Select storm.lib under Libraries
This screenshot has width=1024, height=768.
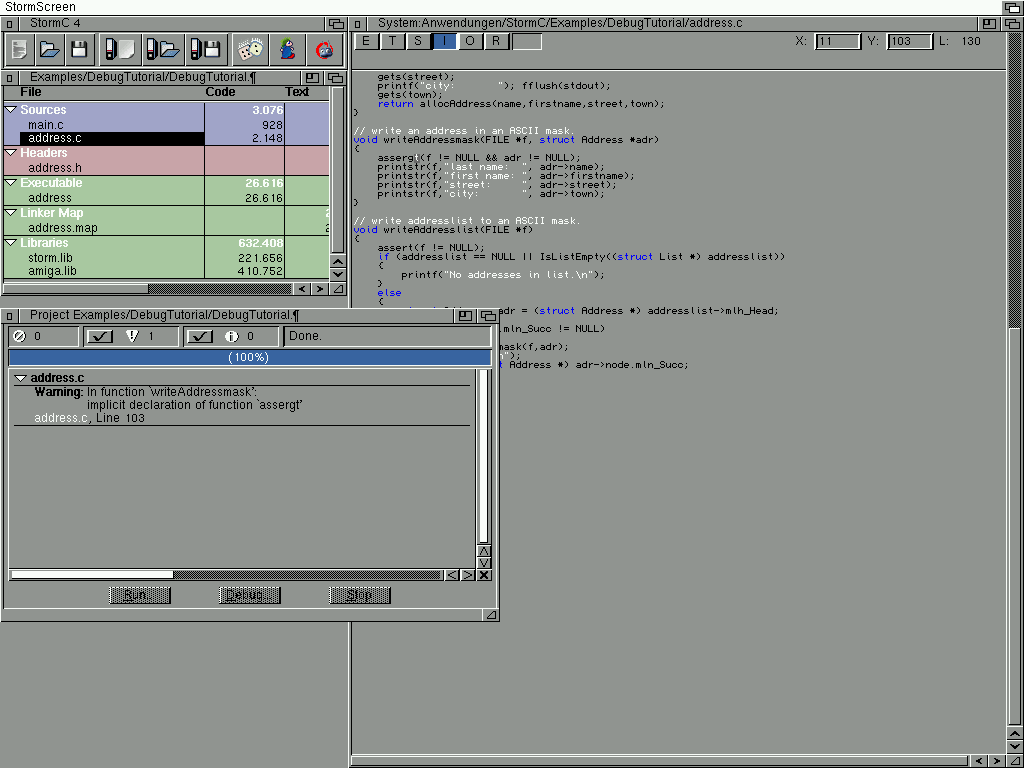(x=50, y=258)
